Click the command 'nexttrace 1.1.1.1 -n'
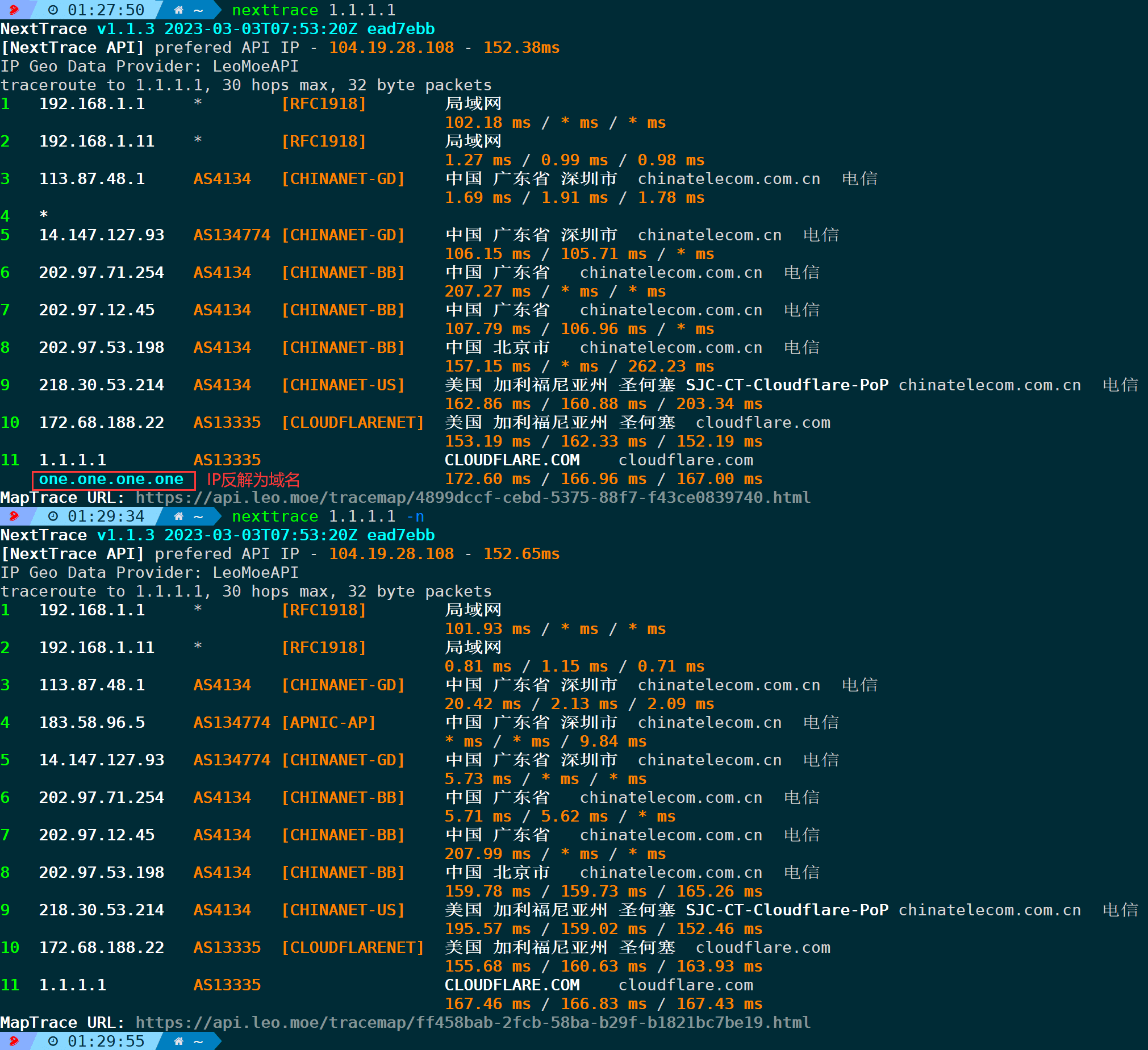Viewport: 1148px width, 1050px height. [x=328, y=516]
